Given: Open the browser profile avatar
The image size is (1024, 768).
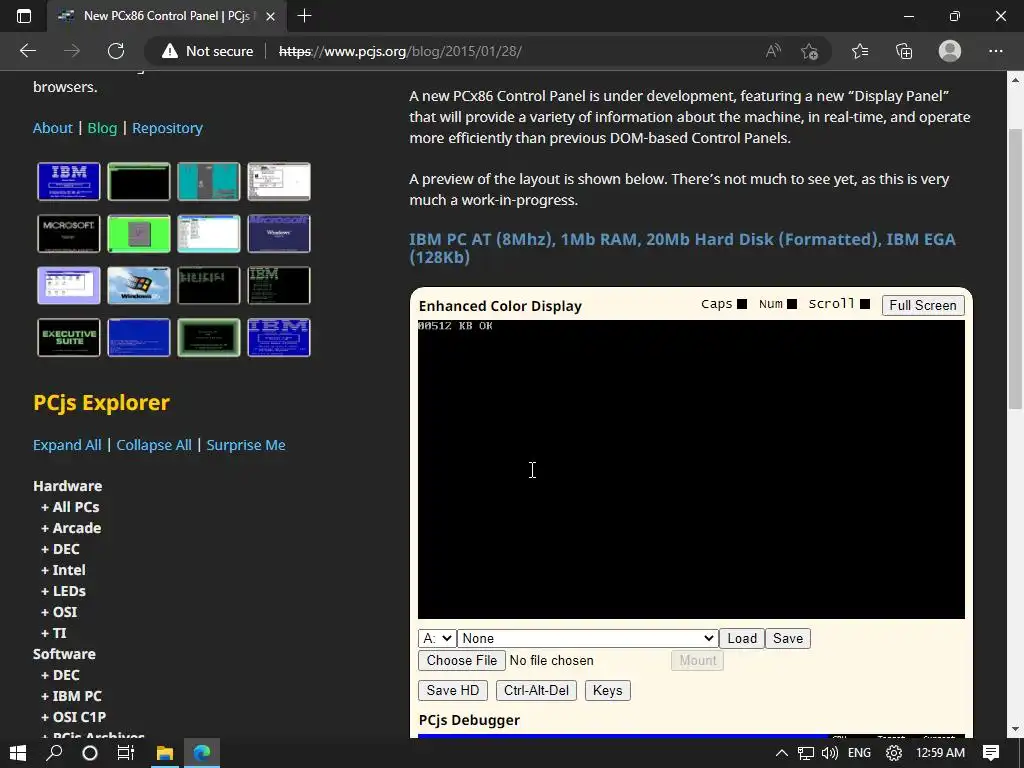Looking at the screenshot, I should click(950, 51).
